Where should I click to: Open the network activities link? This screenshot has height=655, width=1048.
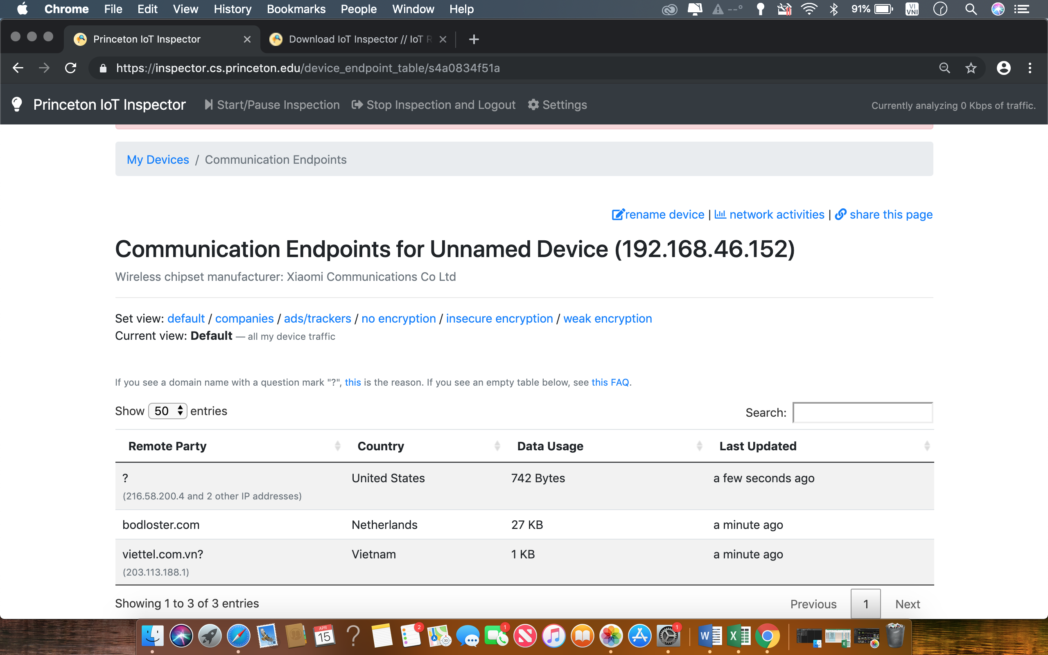[x=769, y=215]
